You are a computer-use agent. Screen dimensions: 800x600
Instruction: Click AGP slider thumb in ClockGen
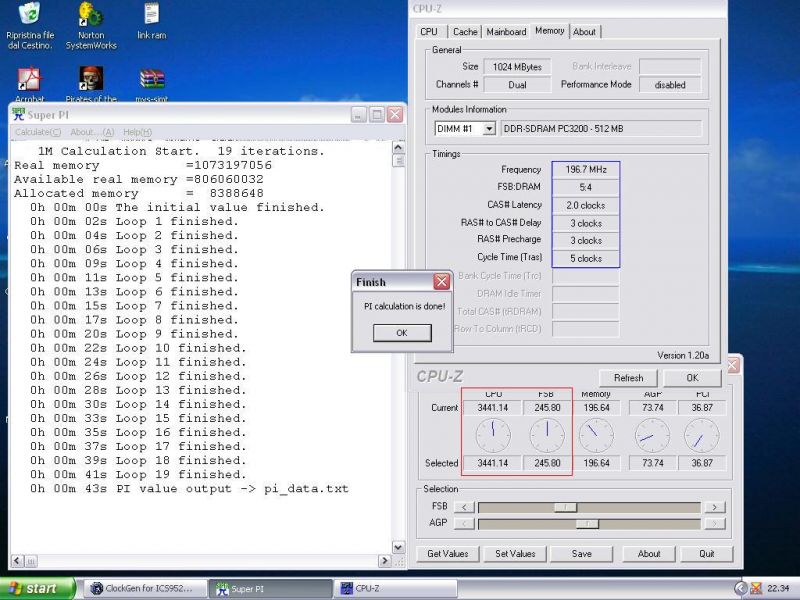[x=587, y=523]
